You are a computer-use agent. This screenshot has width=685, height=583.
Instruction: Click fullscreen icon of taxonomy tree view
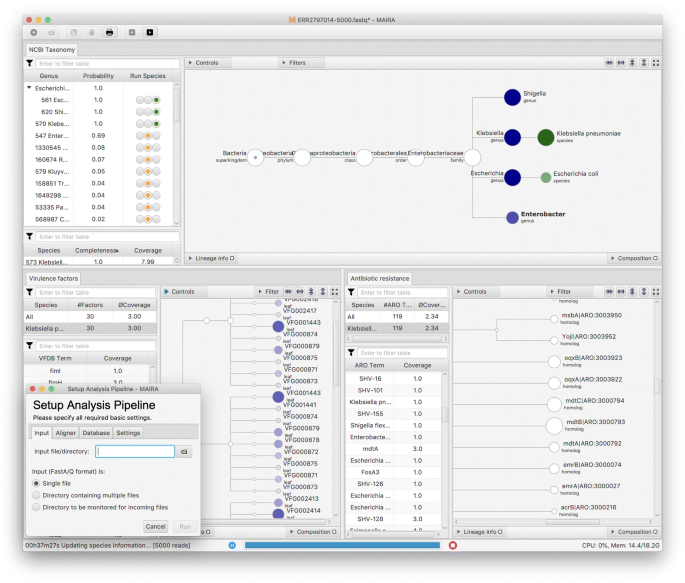(656, 63)
